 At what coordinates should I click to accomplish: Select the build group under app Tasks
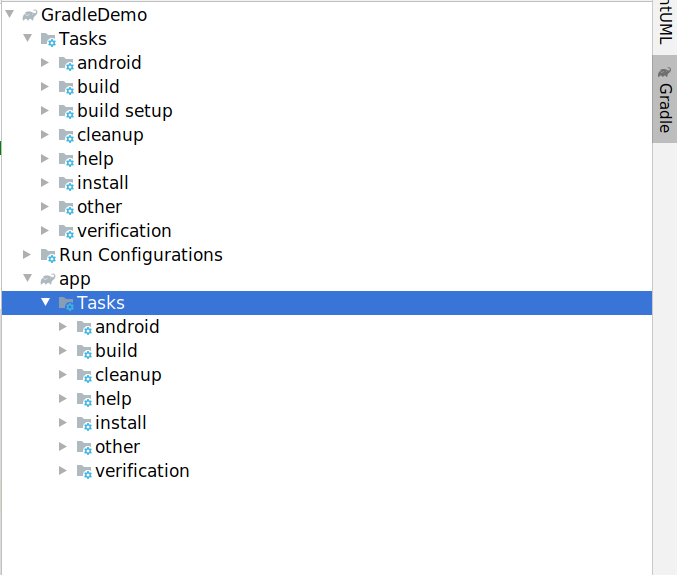pos(116,351)
